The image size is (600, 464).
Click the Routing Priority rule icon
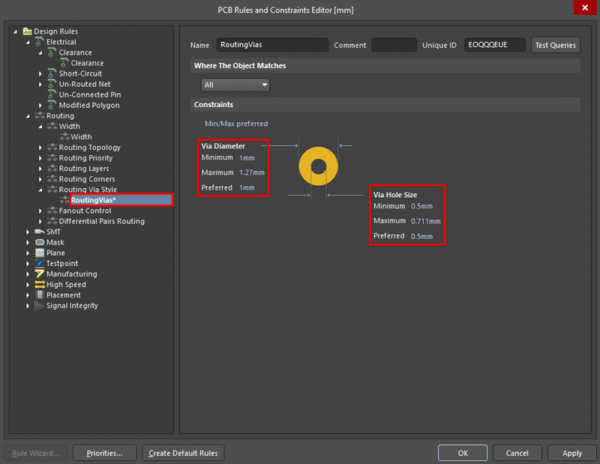click(x=52, y=158)
